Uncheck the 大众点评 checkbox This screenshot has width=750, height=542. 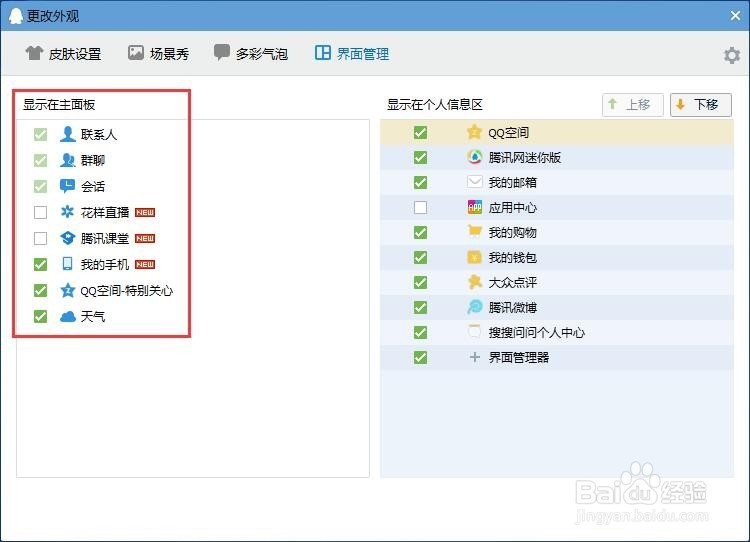pos(420,282)
